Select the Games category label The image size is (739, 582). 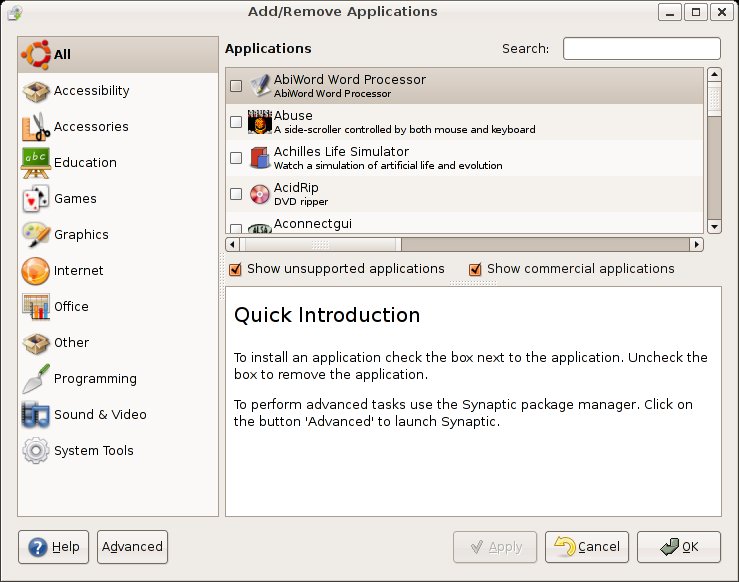(75, 199)
